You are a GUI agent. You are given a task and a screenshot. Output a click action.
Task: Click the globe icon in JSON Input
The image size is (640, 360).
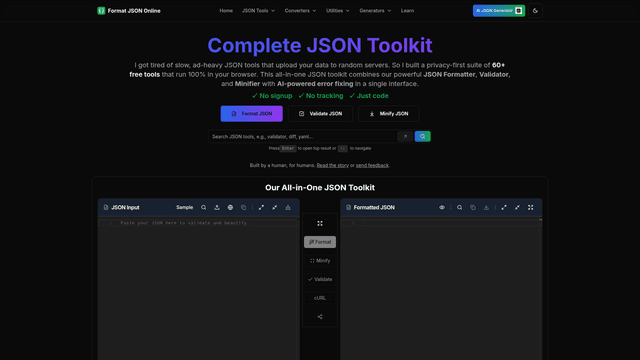click(x=230, y=207)
